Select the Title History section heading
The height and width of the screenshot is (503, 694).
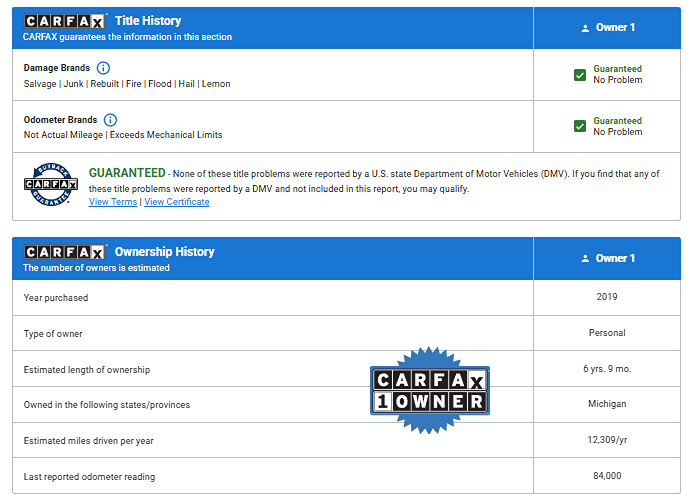[148, 21]
